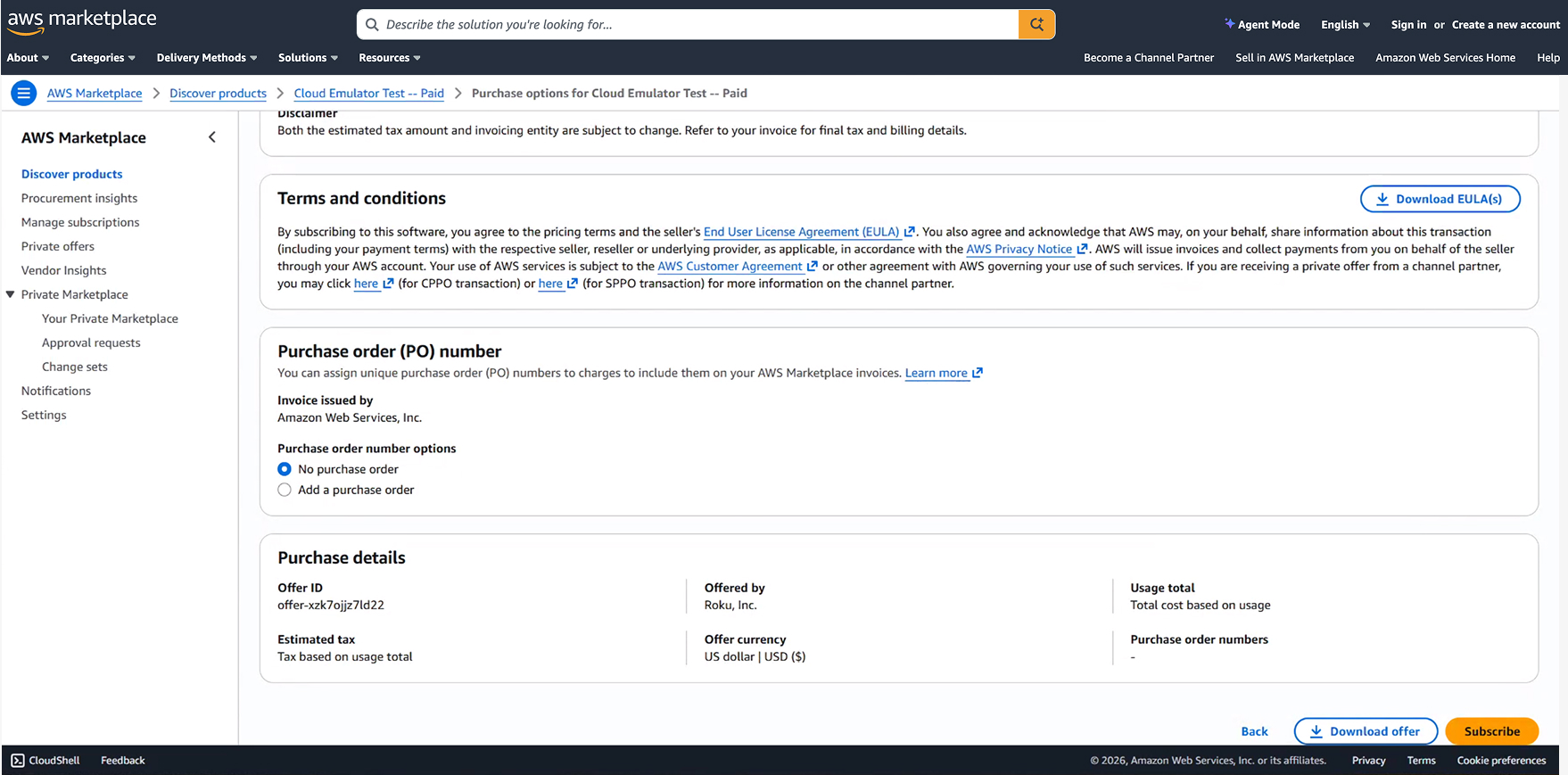Click Sign in link
The width and height of the screenshot is (1568, 775).
(1408, 25)
